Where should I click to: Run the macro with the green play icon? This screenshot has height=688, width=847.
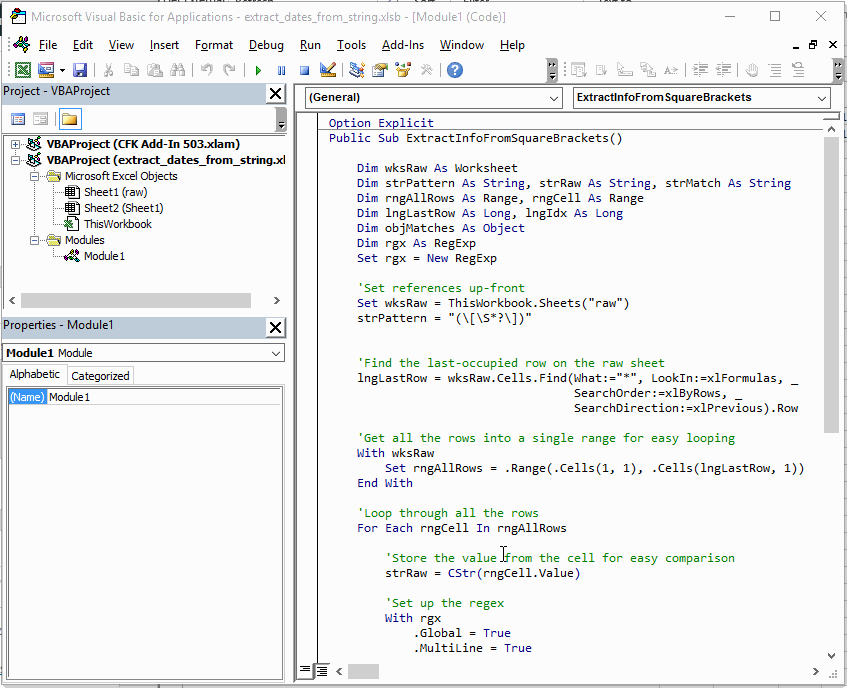[x=258, y=70]
